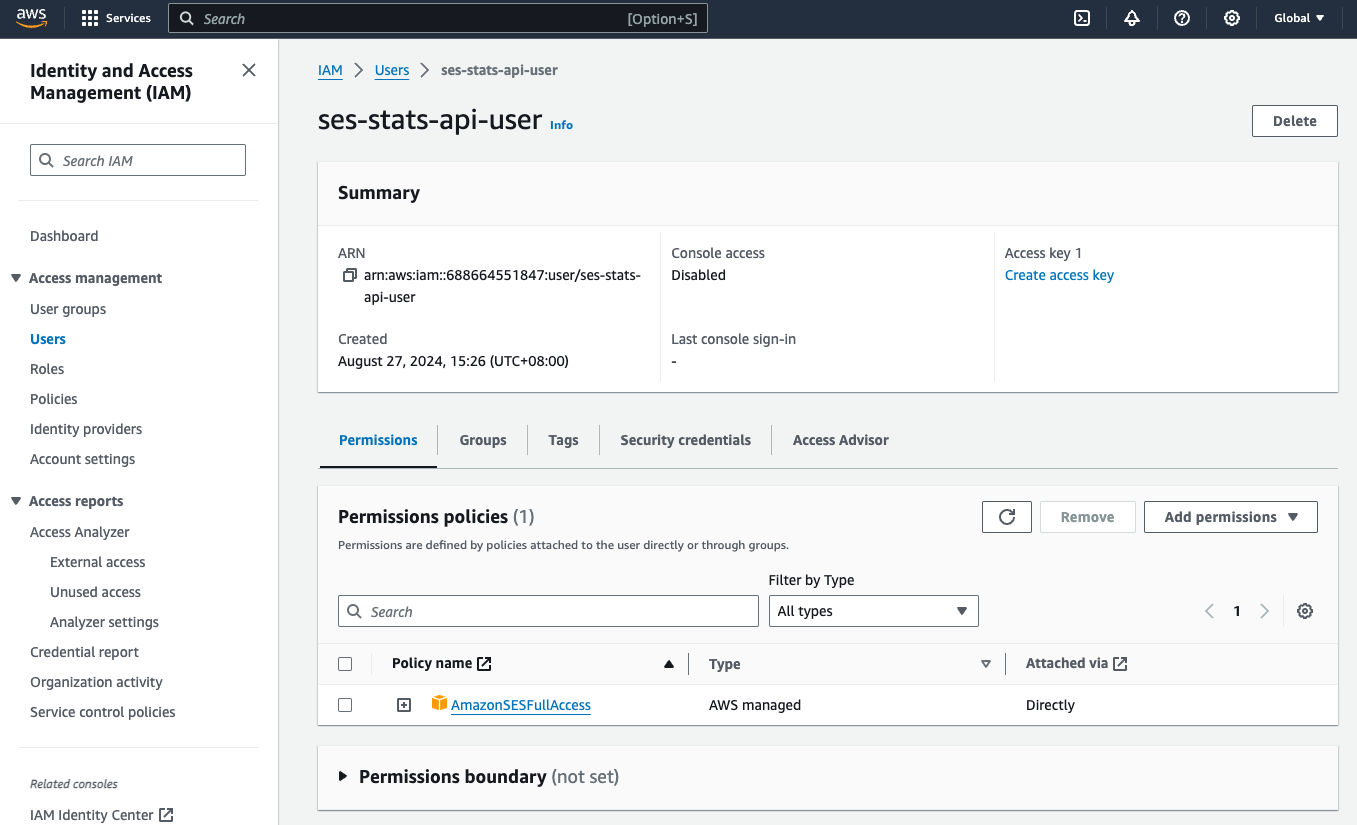Image resolution: width=1357 pixels, height=825 pixels.
Task: Open the Global region dropdown
Action: (1299, 18)
